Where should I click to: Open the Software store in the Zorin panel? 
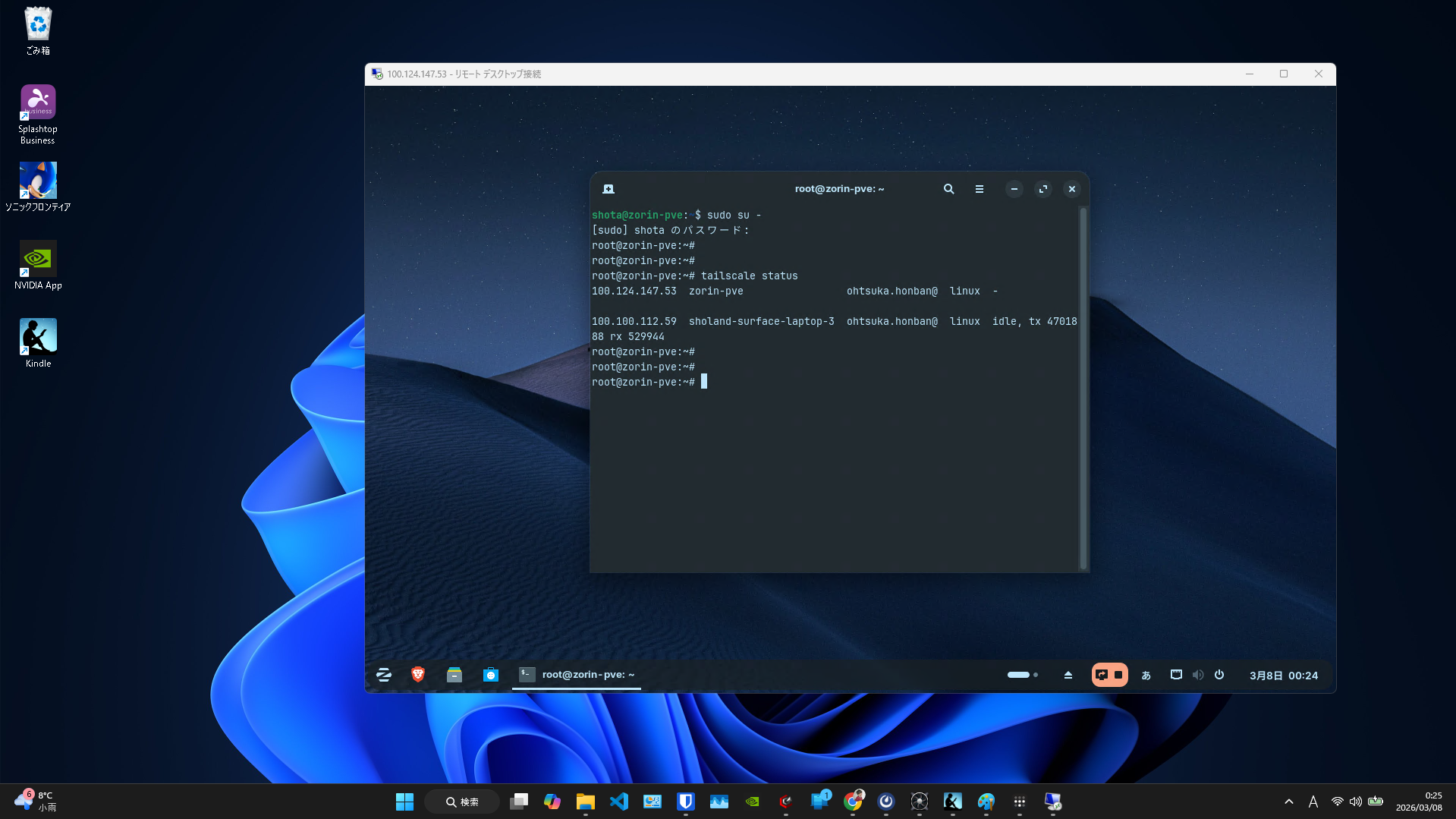tap(491, 675)
